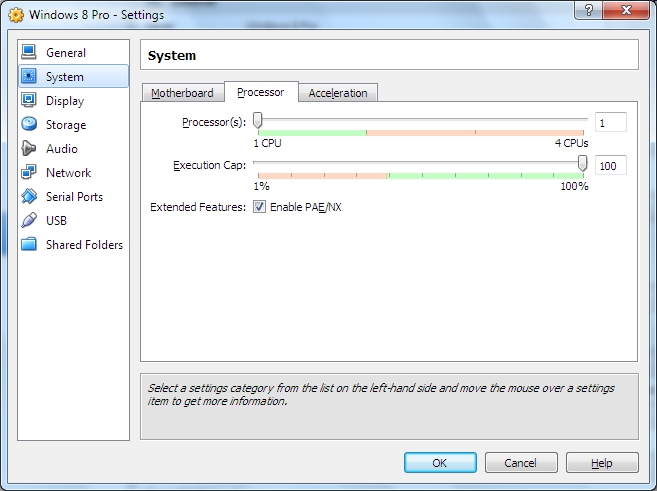
Task: Select the USB label in the category list
Action: [x=56, y=220]
